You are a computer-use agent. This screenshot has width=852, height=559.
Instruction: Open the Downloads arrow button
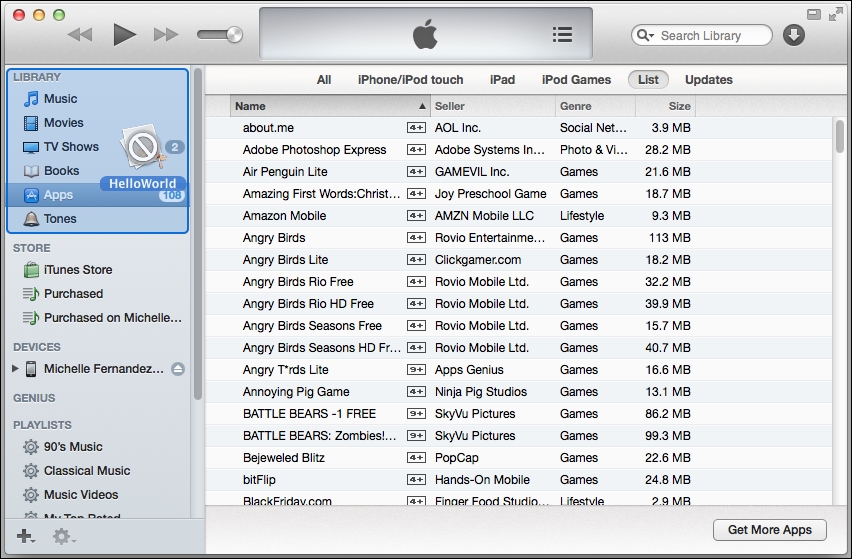click(794, 35)
